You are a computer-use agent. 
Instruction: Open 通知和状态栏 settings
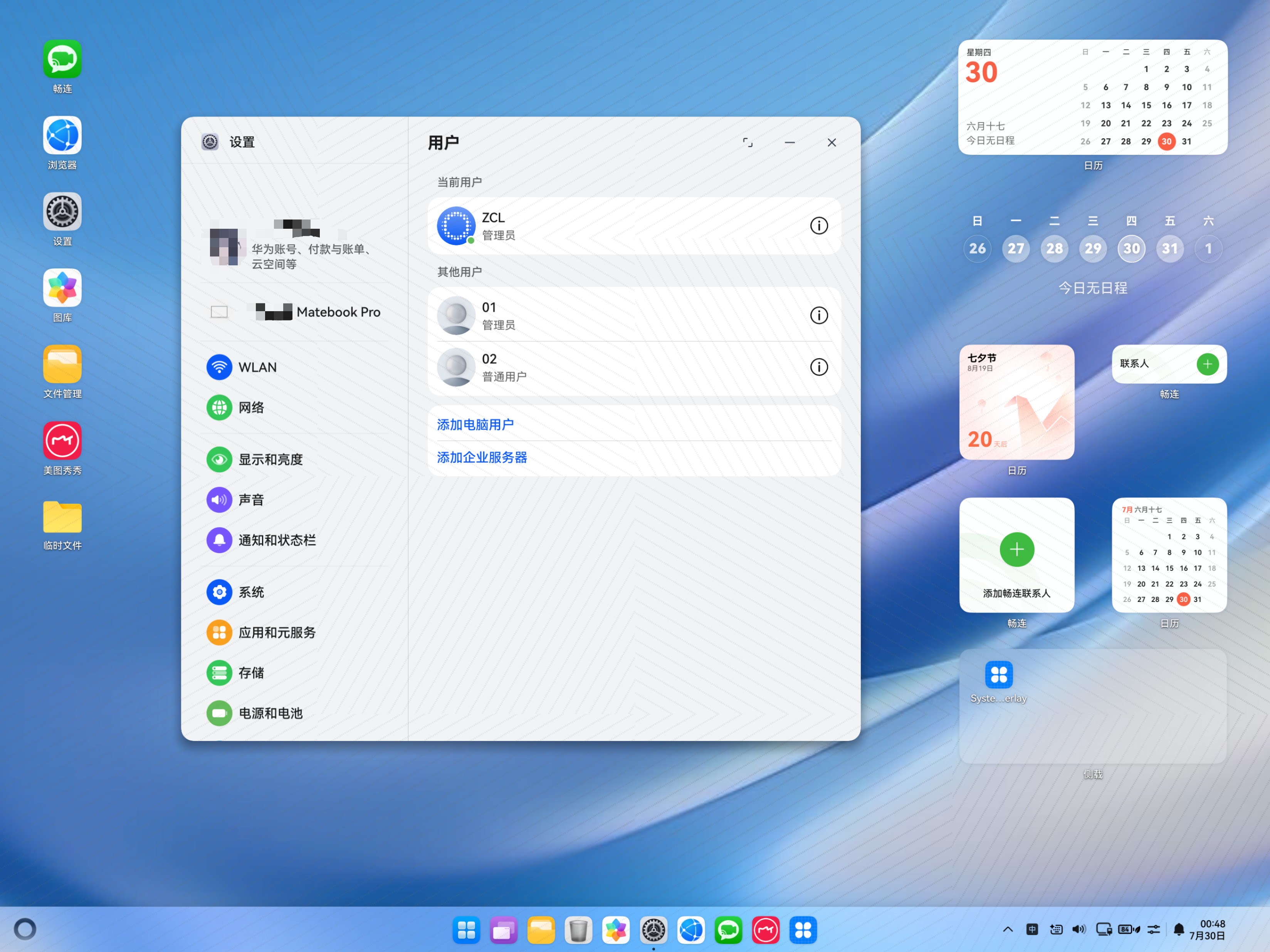click(295, 540)
